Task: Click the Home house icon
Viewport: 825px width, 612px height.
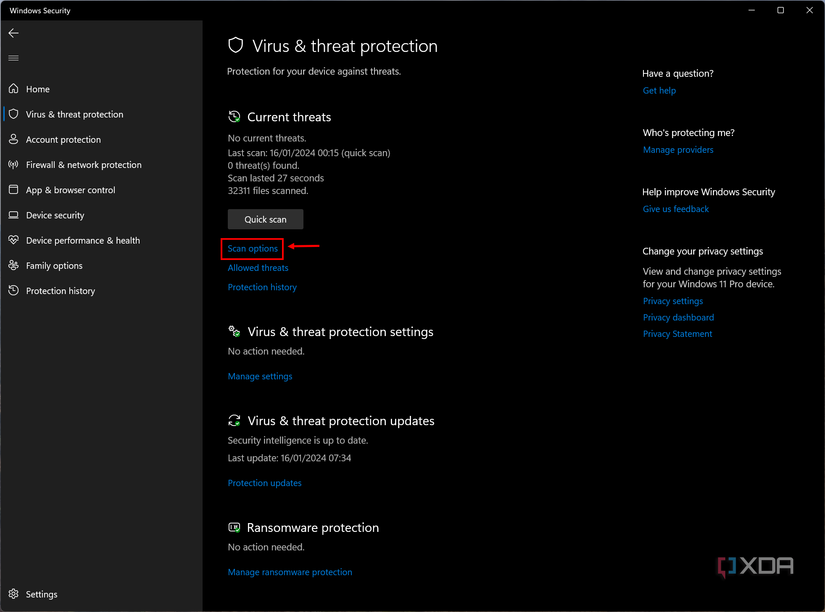Action: (14, 89)
